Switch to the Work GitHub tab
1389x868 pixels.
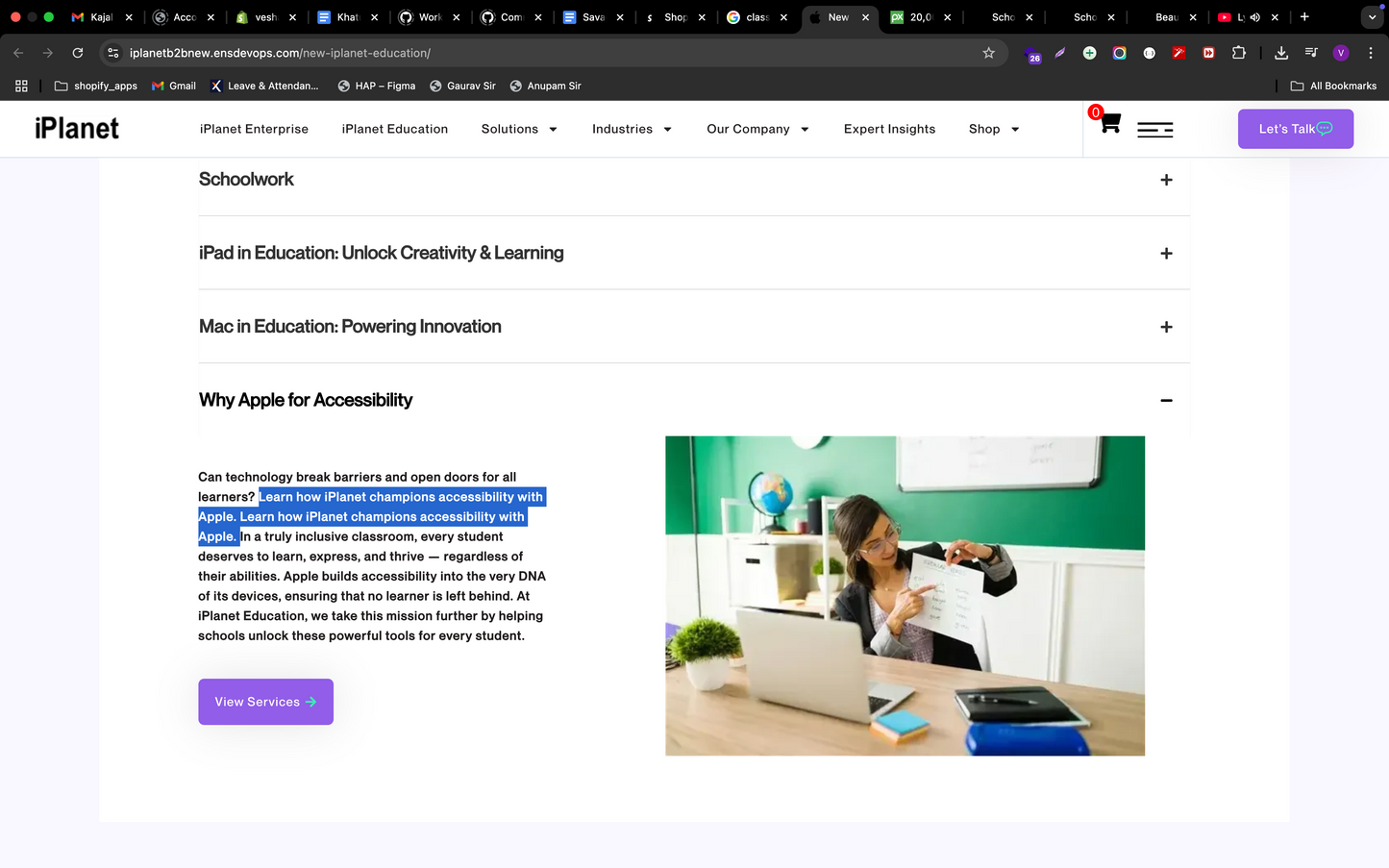coord(428,17)
